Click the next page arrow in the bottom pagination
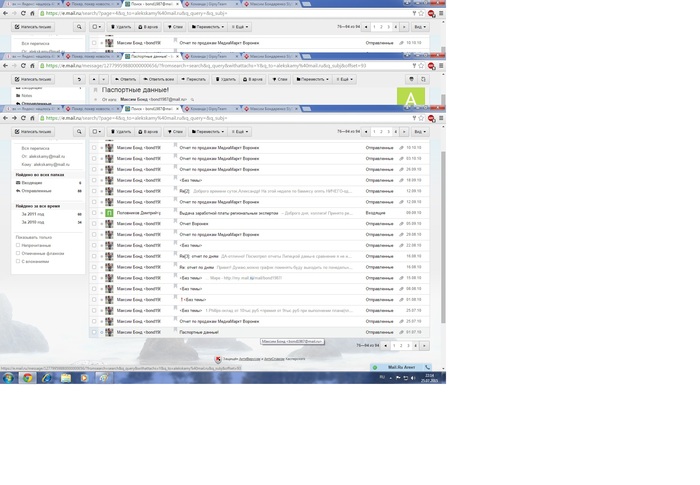This screenshot has width=700, height=485. click(424, 346)
